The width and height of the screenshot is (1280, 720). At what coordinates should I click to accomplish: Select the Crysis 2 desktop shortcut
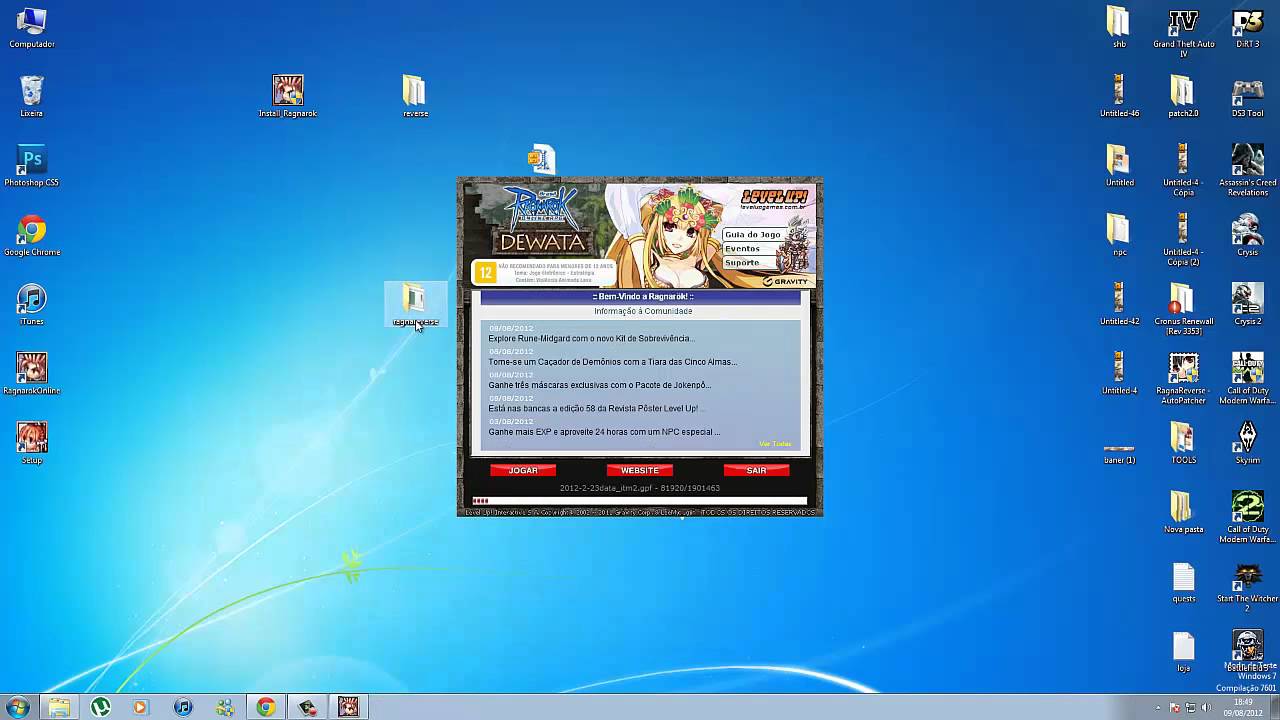point(1247,305)
